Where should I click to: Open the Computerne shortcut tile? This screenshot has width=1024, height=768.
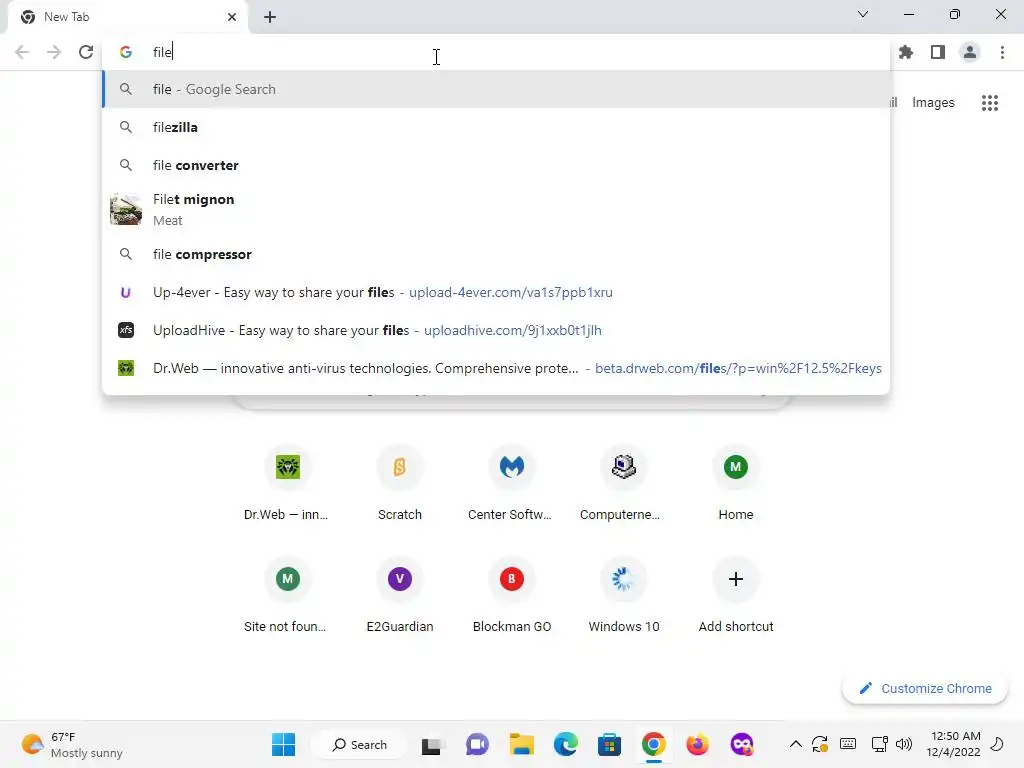[x=624, y=483]
